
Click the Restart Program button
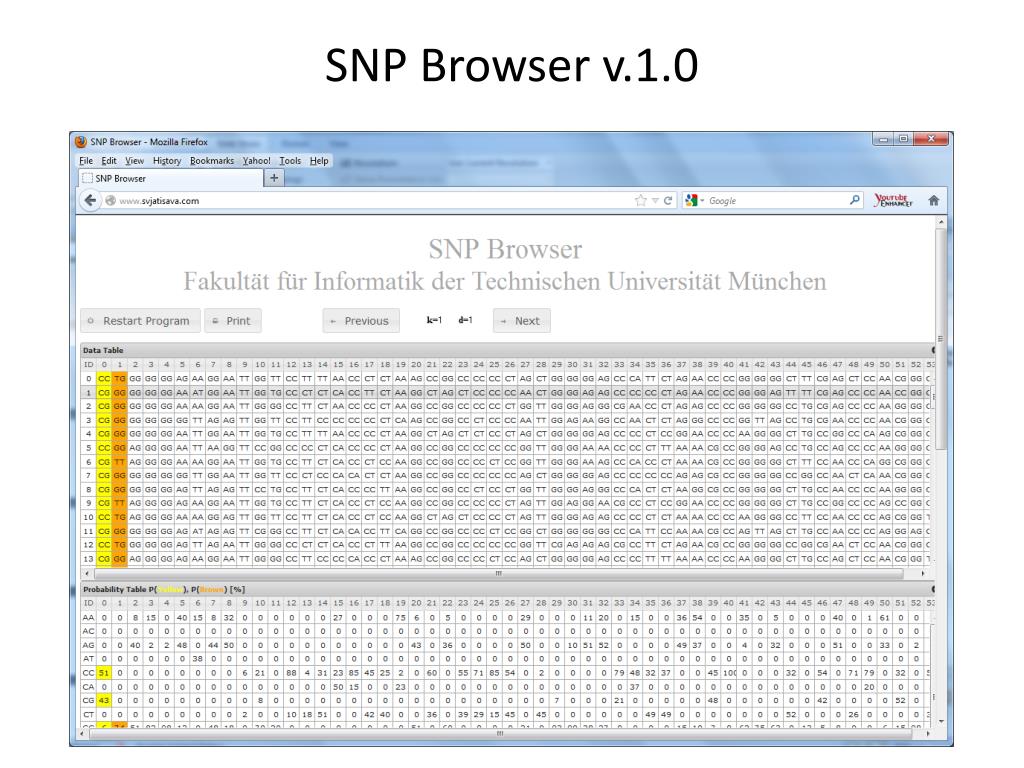pos(140,321)
